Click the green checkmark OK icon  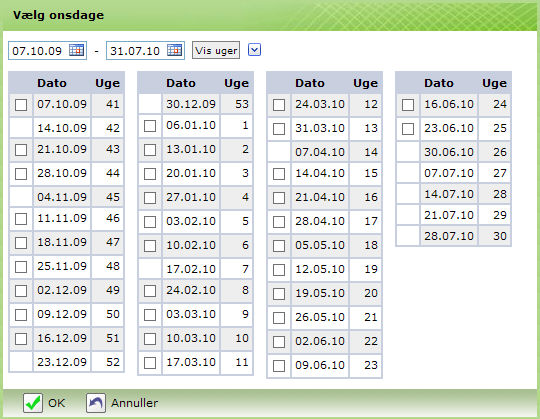pos(33,403)
